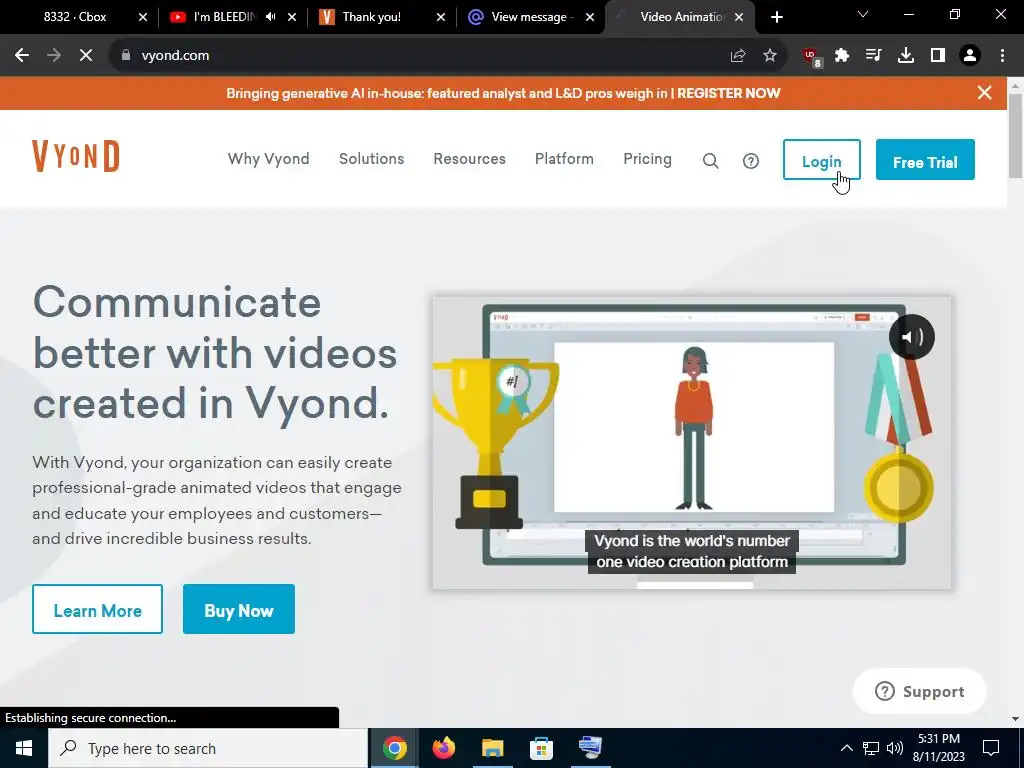1024x768 pixels.
Task: Show hidden system tray icons
Action: pyautogui.click(x=846, y=748)
